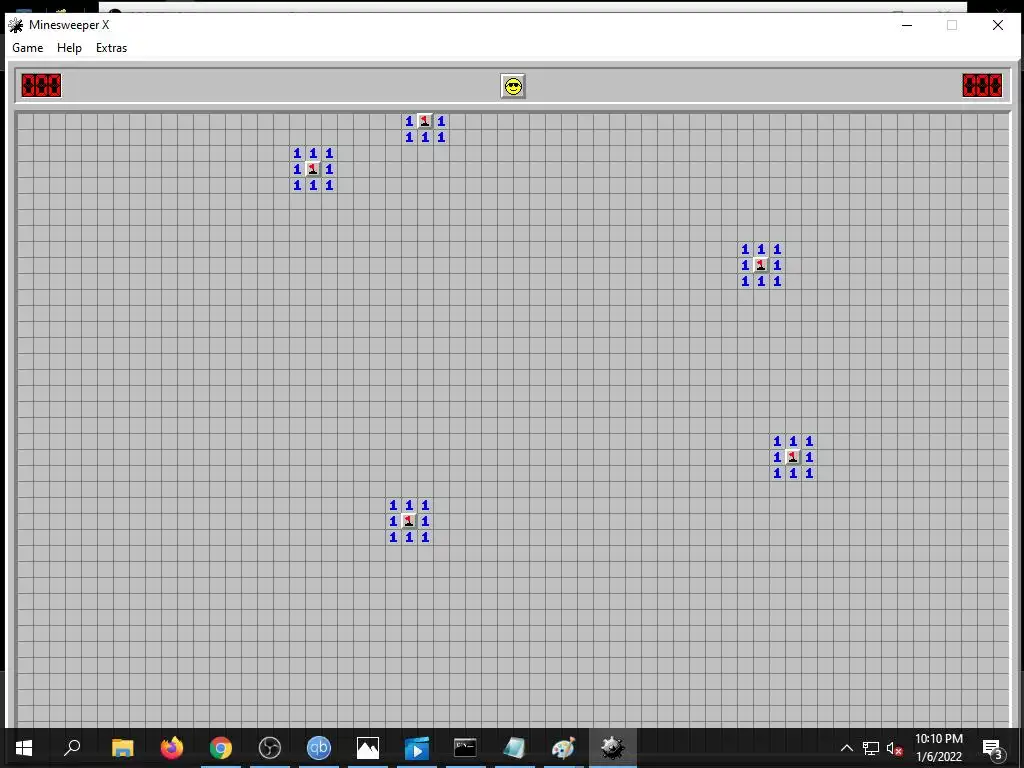Viewport: 1024px width, 768px height.
Task: Click the red timer display
Action: point(982,86)
